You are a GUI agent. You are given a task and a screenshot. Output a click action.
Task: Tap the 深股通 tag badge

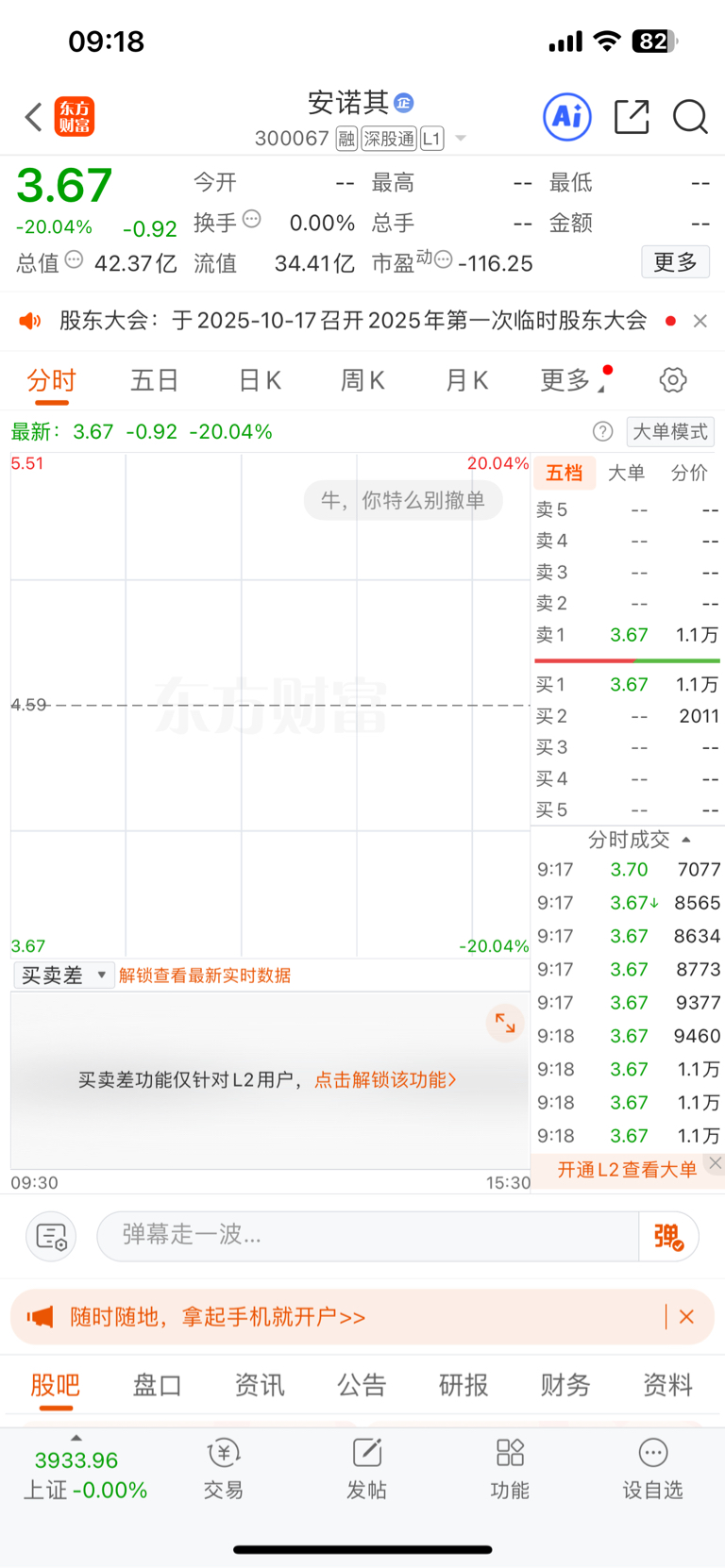click(389, 139)
